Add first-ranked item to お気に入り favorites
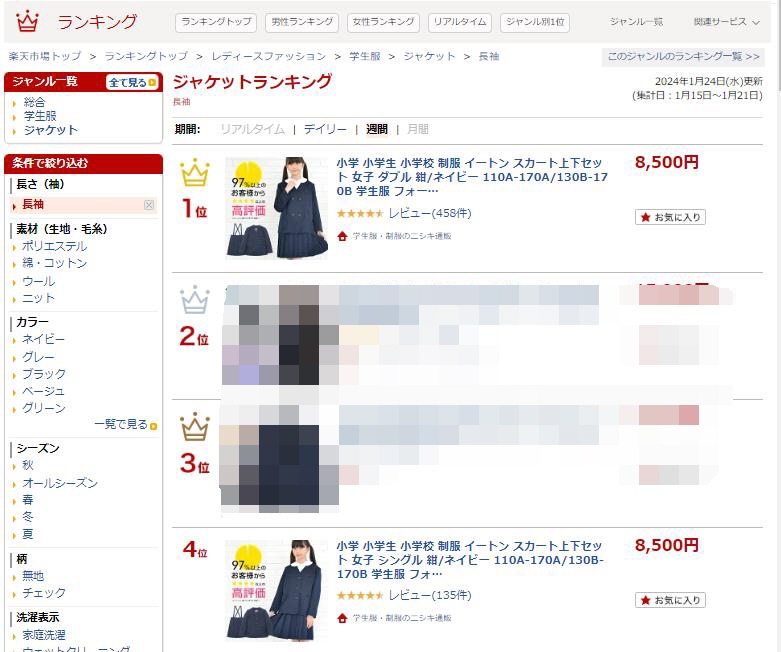Screen dimensions: 781x652 click(x=670, y=217)
